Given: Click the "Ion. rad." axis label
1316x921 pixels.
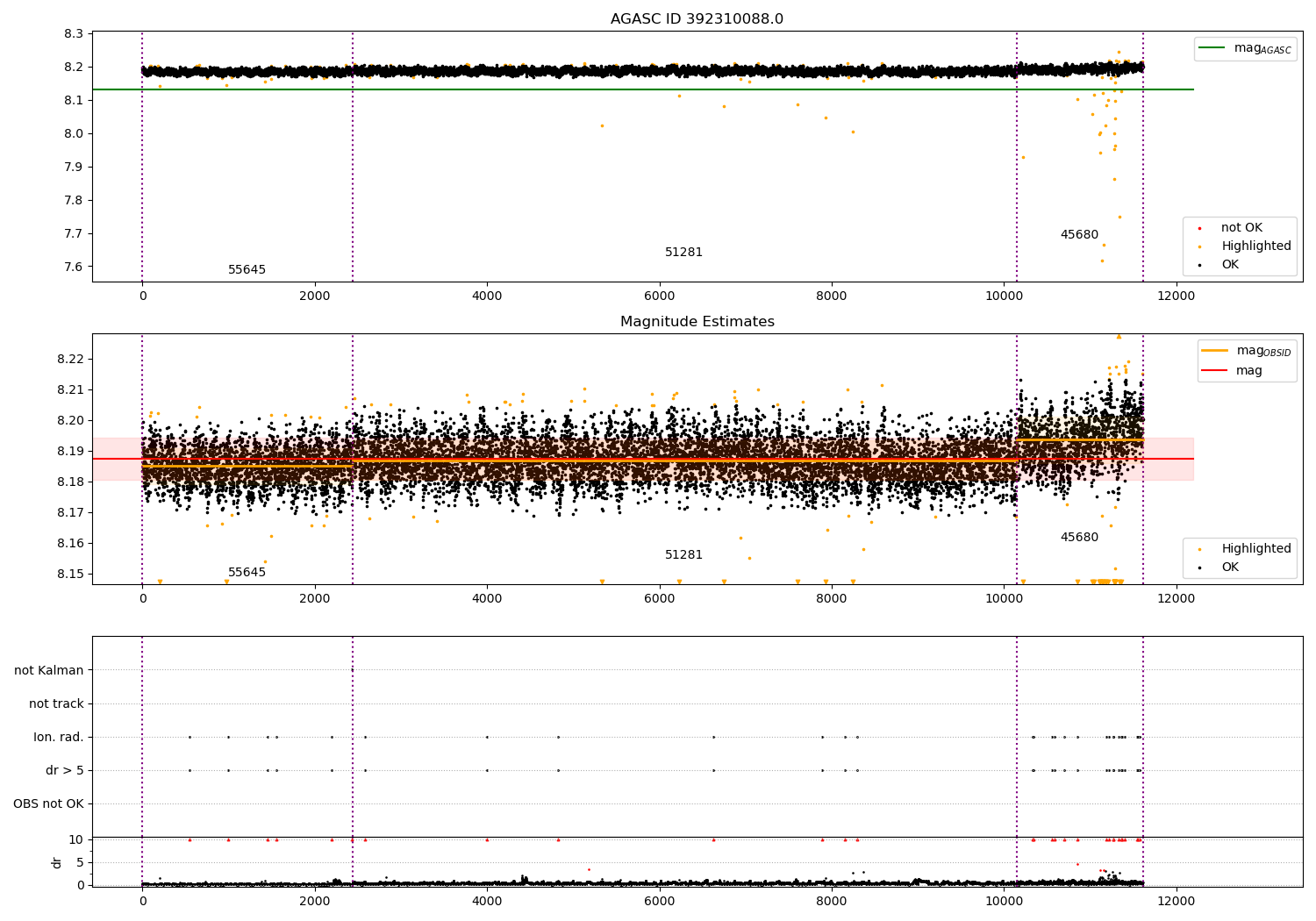Looking at the screenshot, I should [59, 737].
